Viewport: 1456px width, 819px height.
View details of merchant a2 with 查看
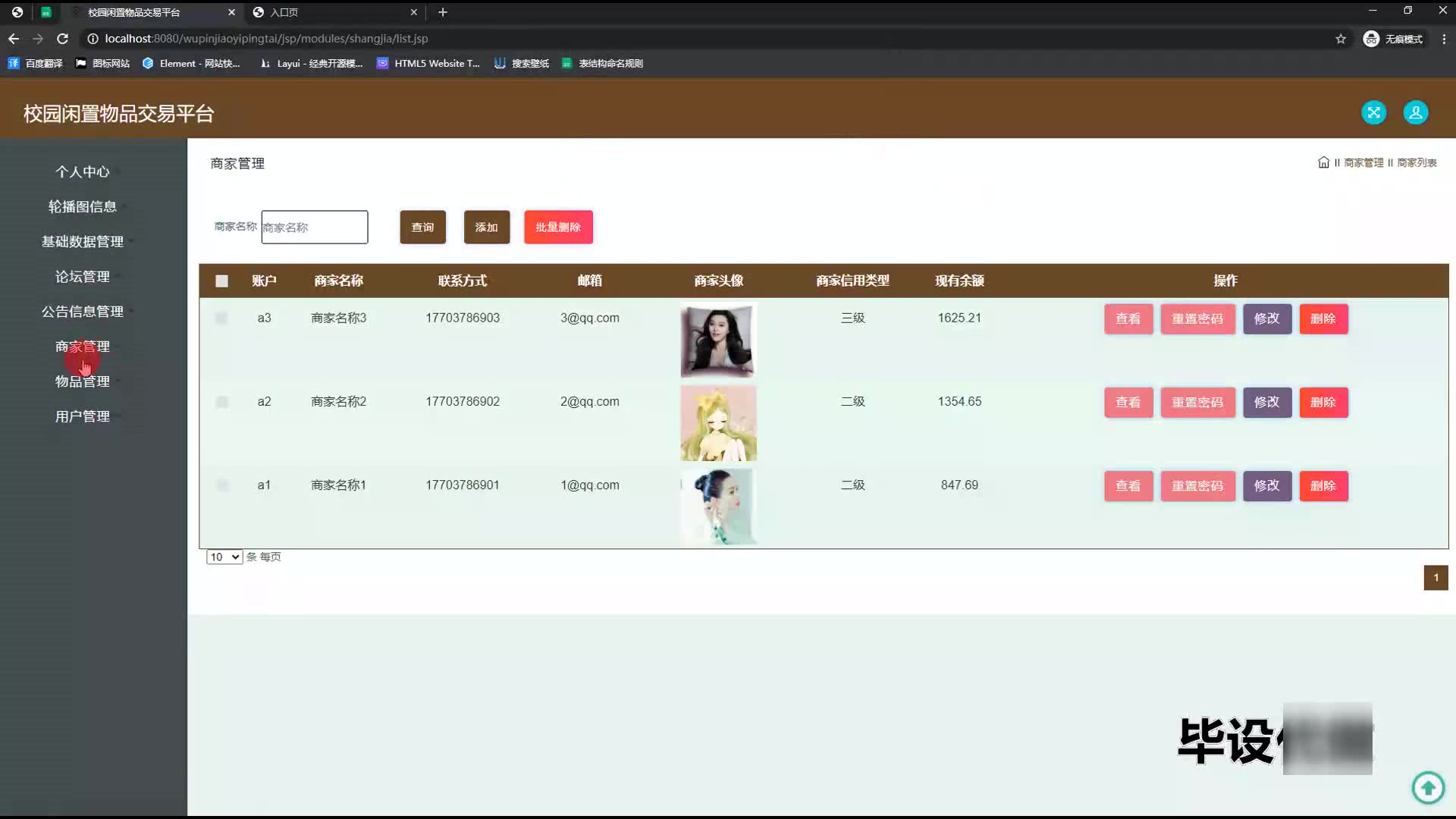(1128, 403)
